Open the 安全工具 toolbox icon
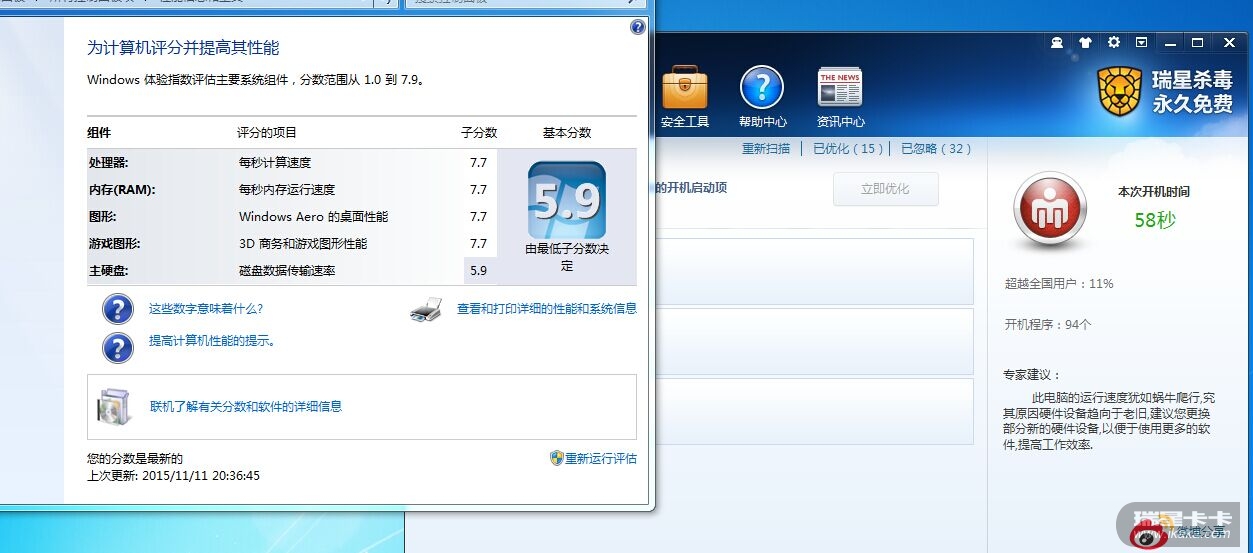Screen dimensions: 1253x553 pos(684,88)
